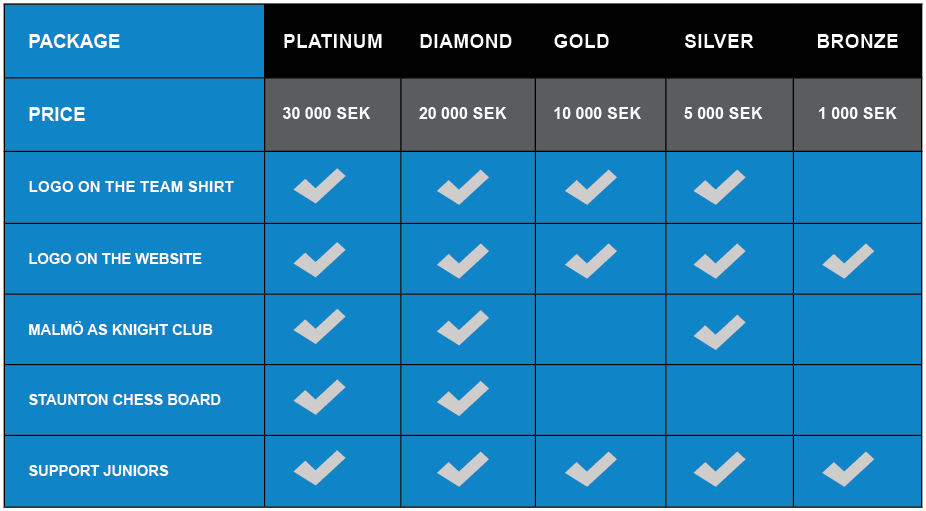
Task: Click Diamond checkmark for Staunton Chess Board
Action: (x=463, y=398)
